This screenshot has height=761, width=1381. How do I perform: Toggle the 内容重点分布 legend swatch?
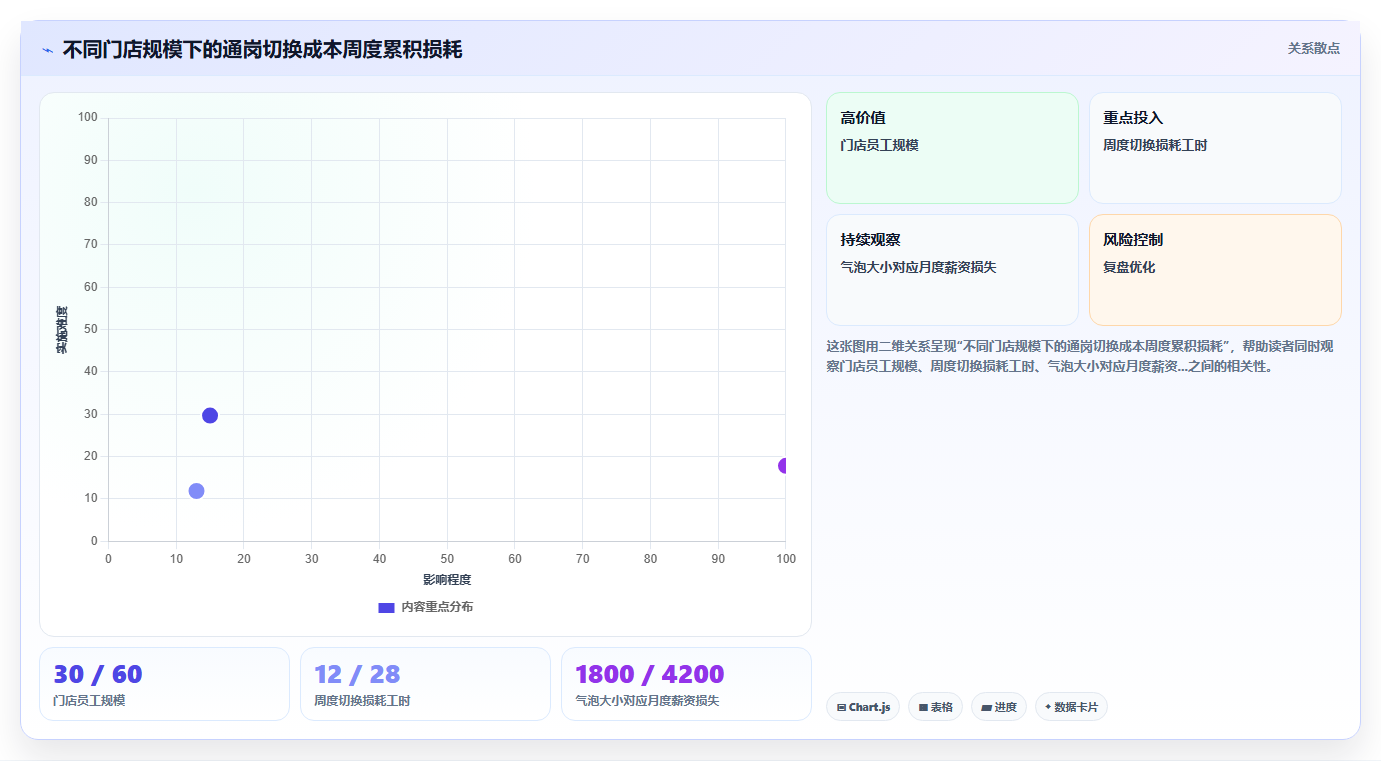coord(386,607)
